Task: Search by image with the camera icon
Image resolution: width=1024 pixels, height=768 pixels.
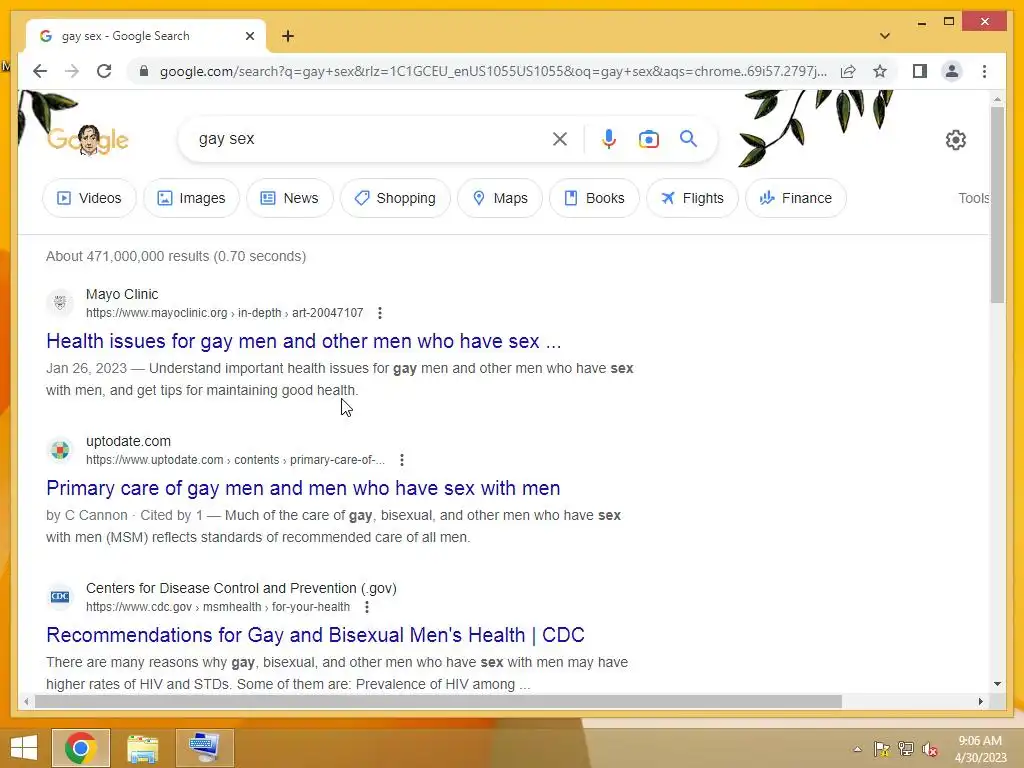Action: coord(648,139)
